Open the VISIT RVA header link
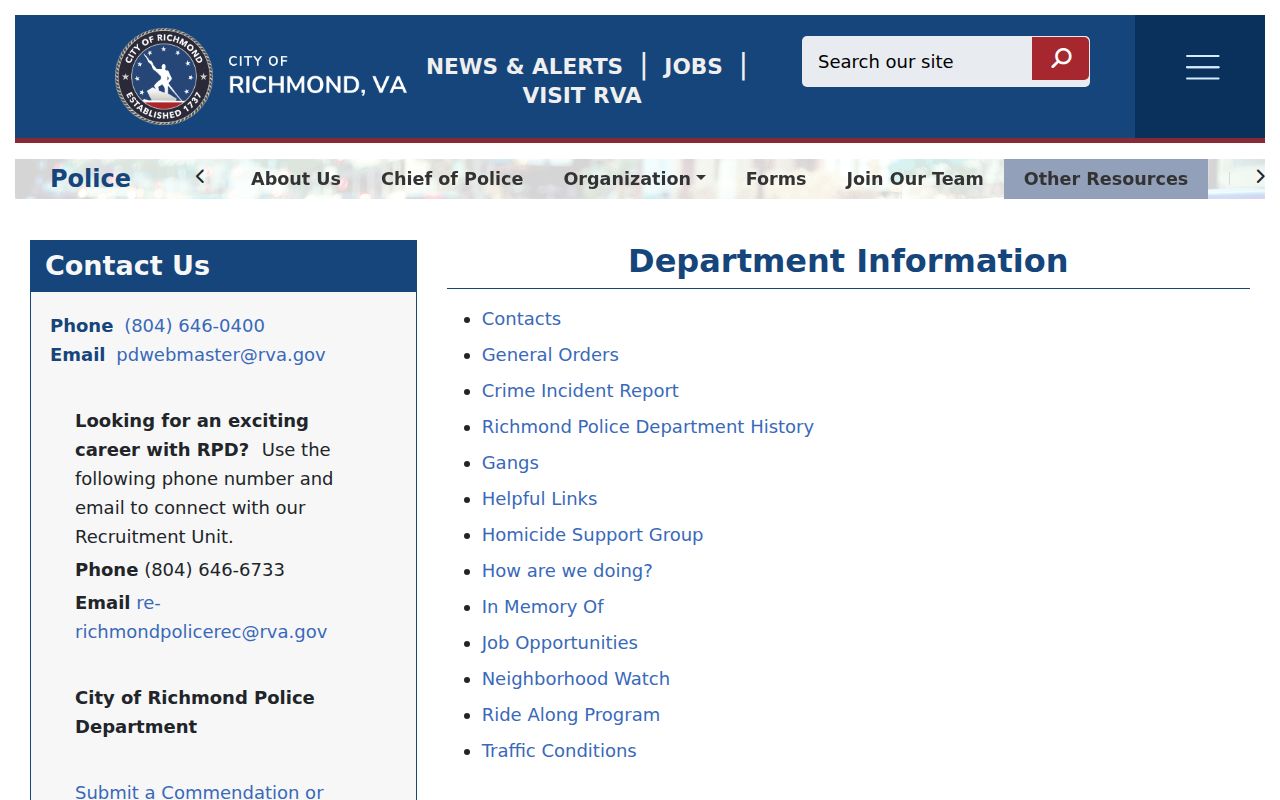 pyautogui.click(x=582, y=95)
